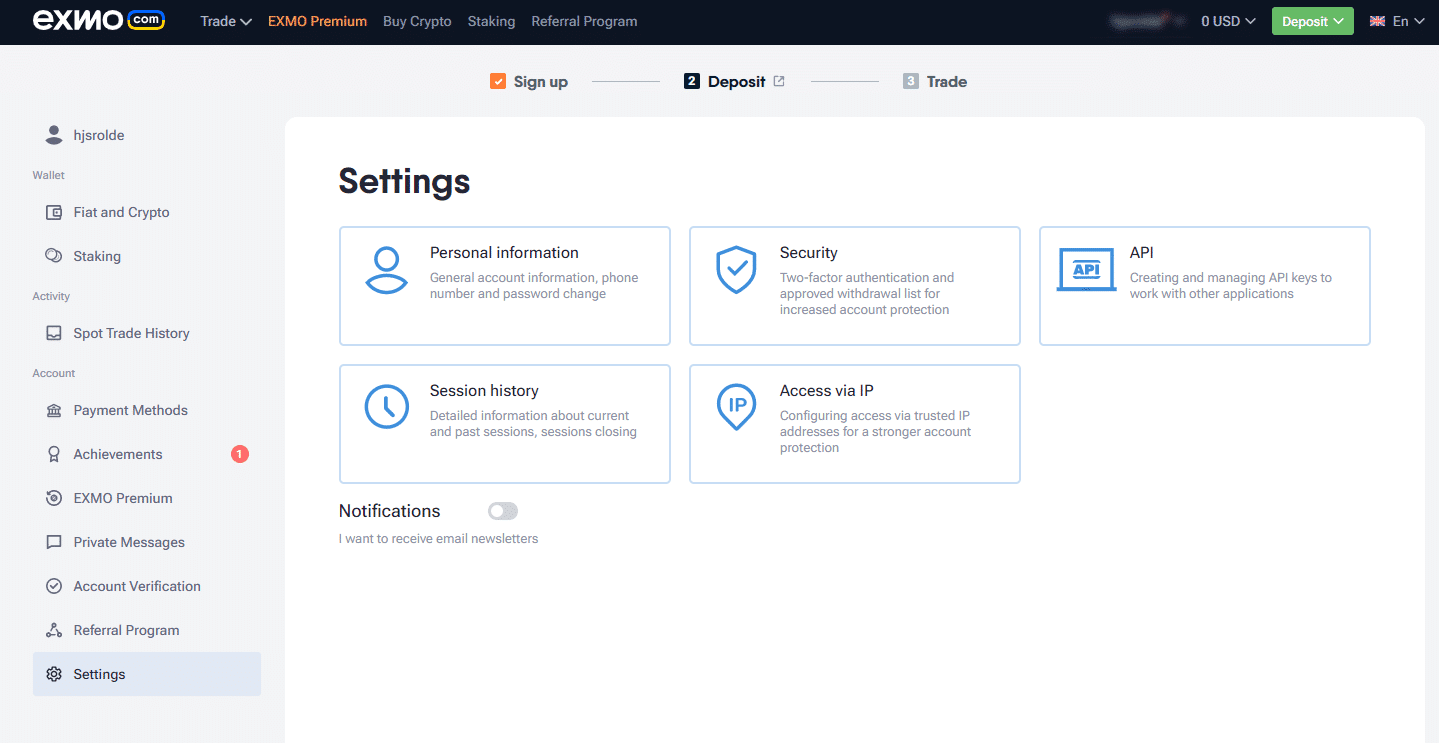The height and width of the screenshot is (743, 1439).
Task: Click the API card description text
Action: pos(1231,286)
